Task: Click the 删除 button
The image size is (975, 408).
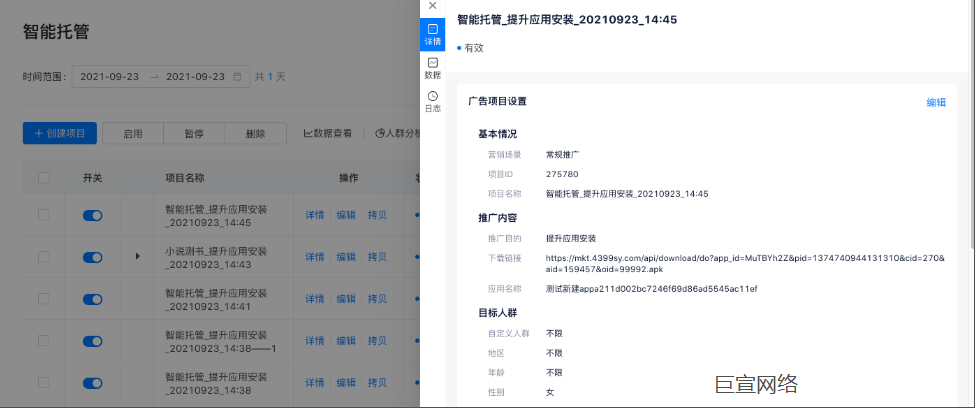Action: coord(256,133)
